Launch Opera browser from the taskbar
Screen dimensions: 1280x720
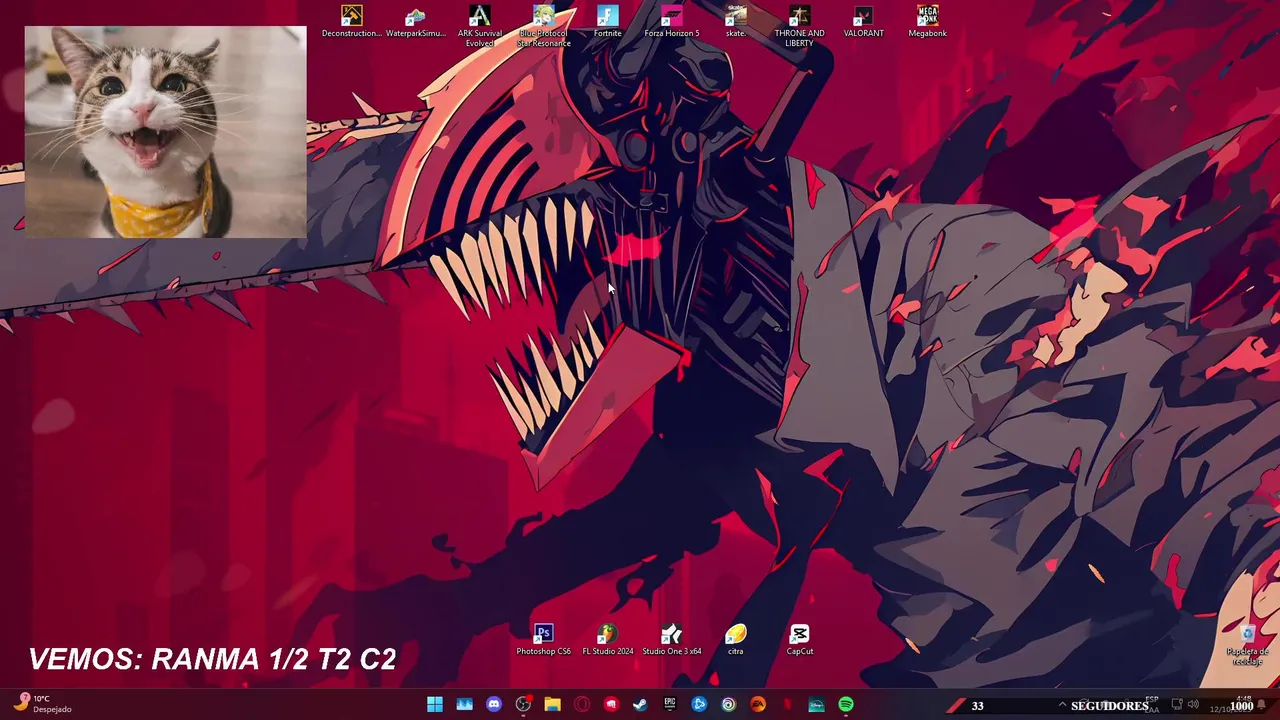pyautogui.click(x=582, y=704)
